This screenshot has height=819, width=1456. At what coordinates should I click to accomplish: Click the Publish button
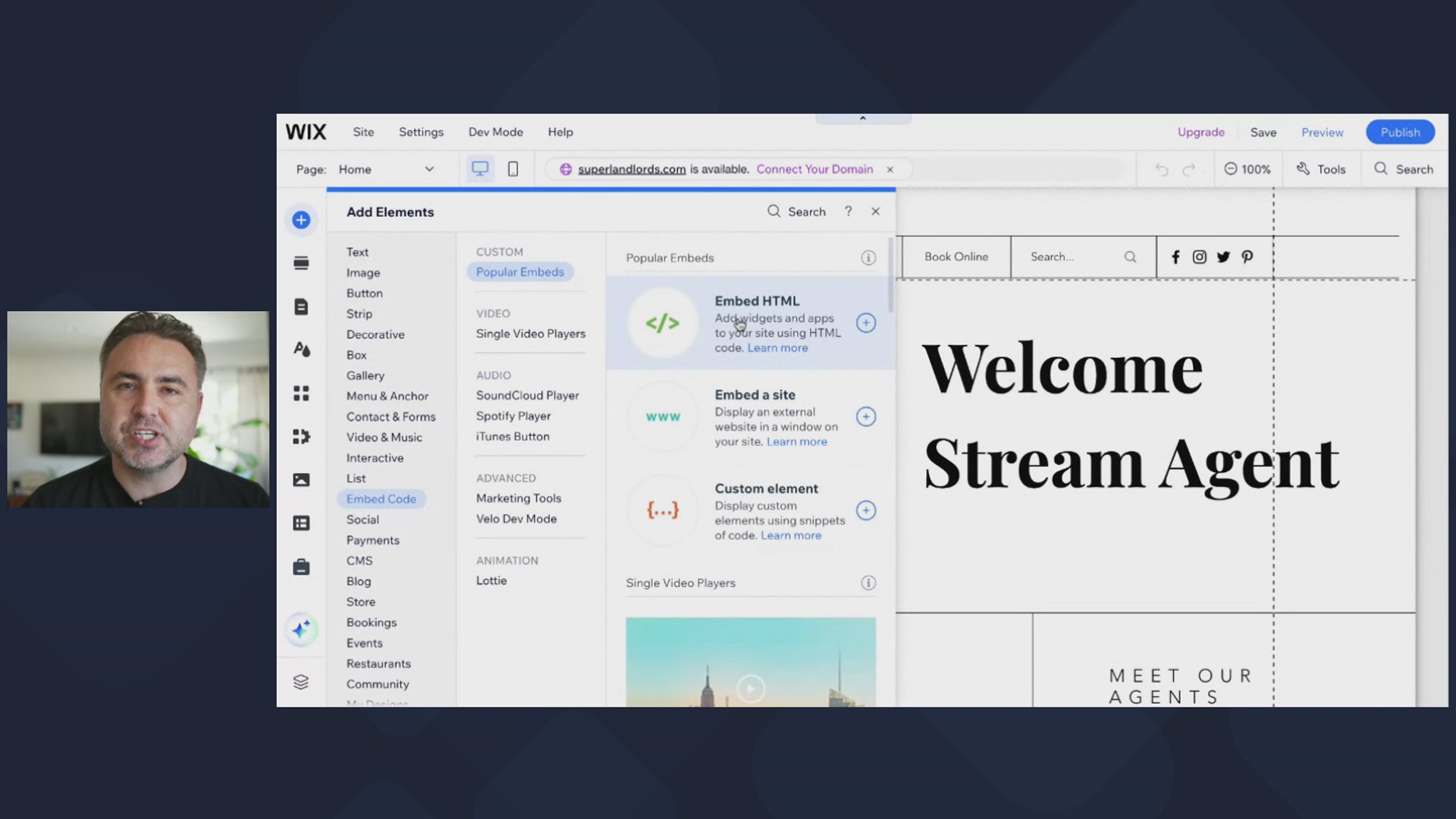pos(1400,132)
